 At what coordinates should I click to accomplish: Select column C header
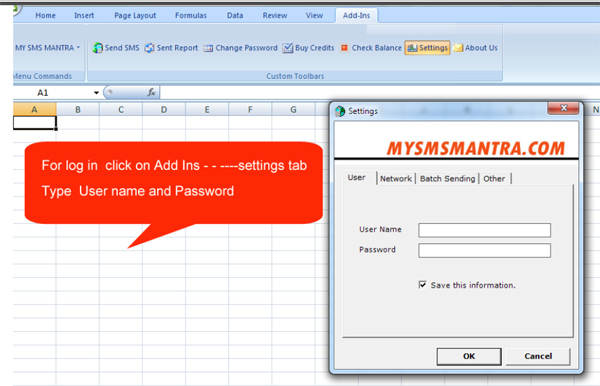point(121,109)
